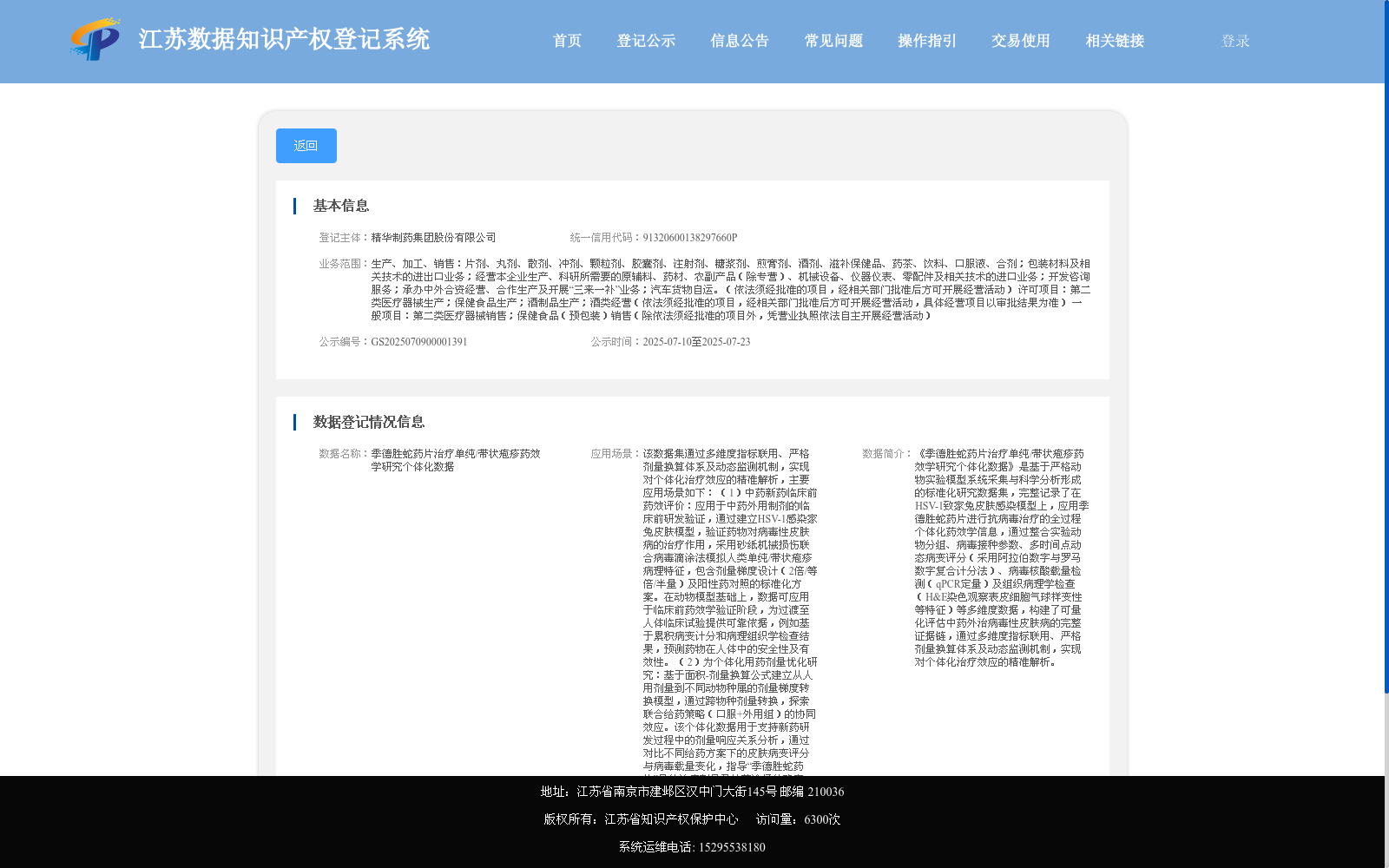Click visit count 访问量：6300次
This screenshot has width=1389, height=868.
click(x=798, y=819)
